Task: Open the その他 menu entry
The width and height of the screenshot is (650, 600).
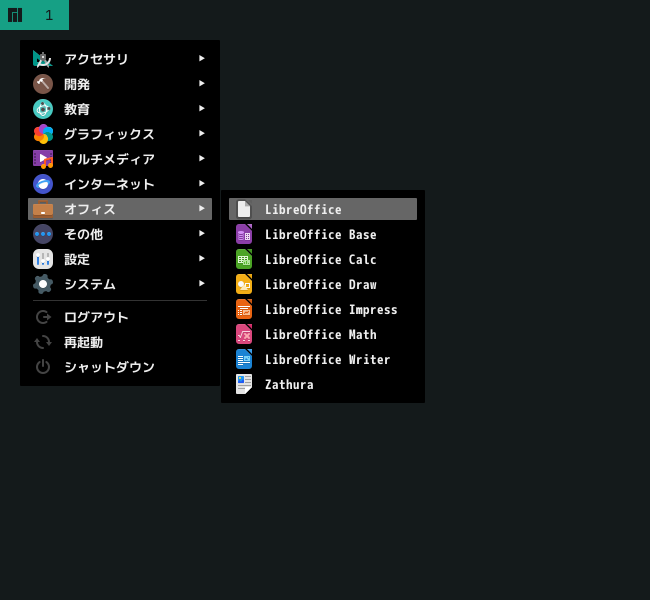Action: (x=120, y=234)
